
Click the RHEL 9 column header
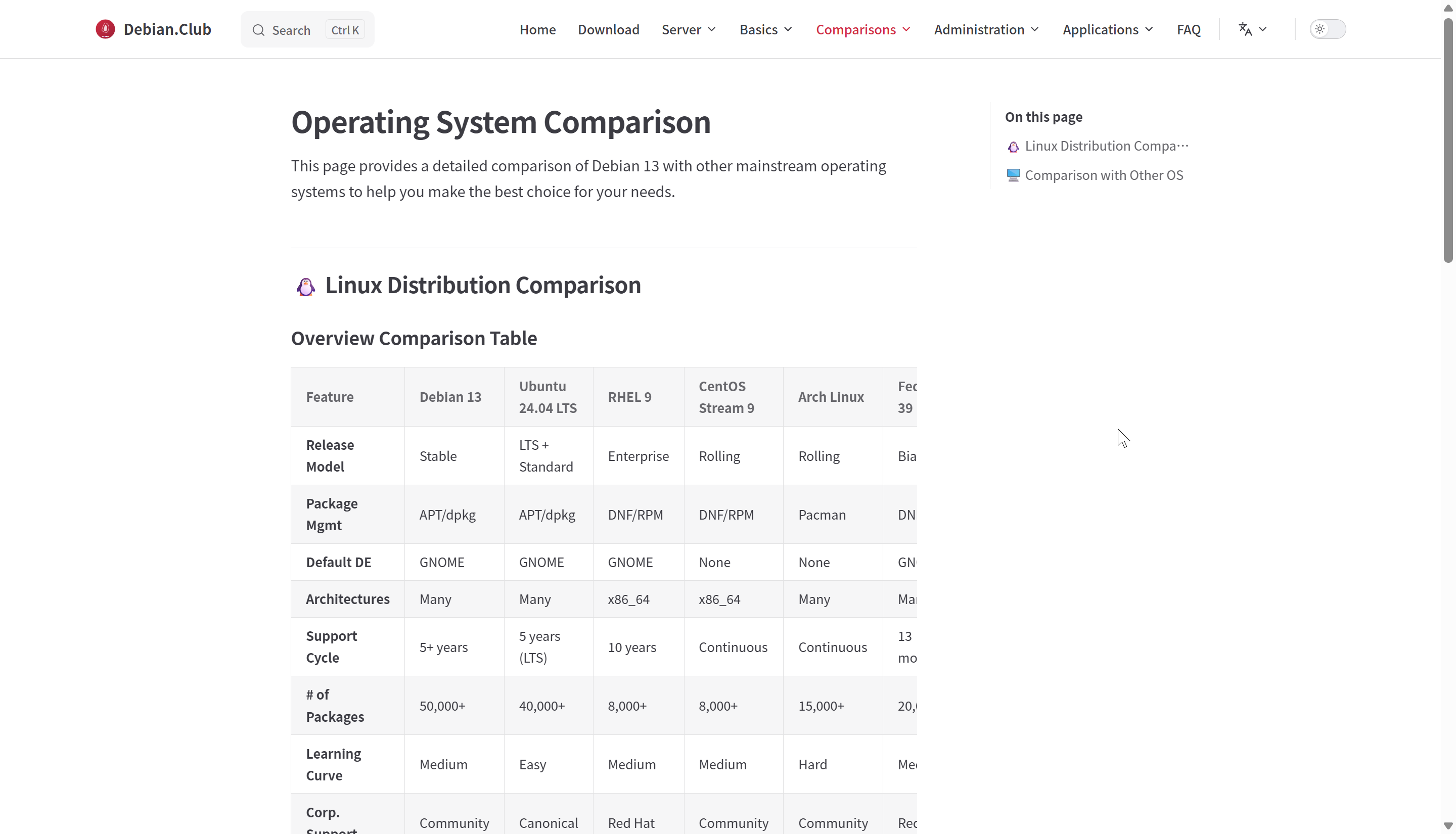click(638, 397)
